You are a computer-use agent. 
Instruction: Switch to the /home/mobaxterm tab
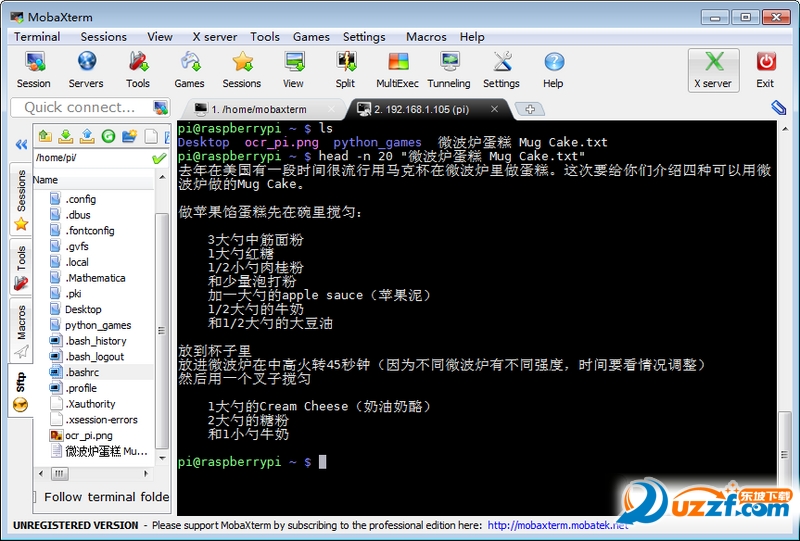(x=259, y=109)
